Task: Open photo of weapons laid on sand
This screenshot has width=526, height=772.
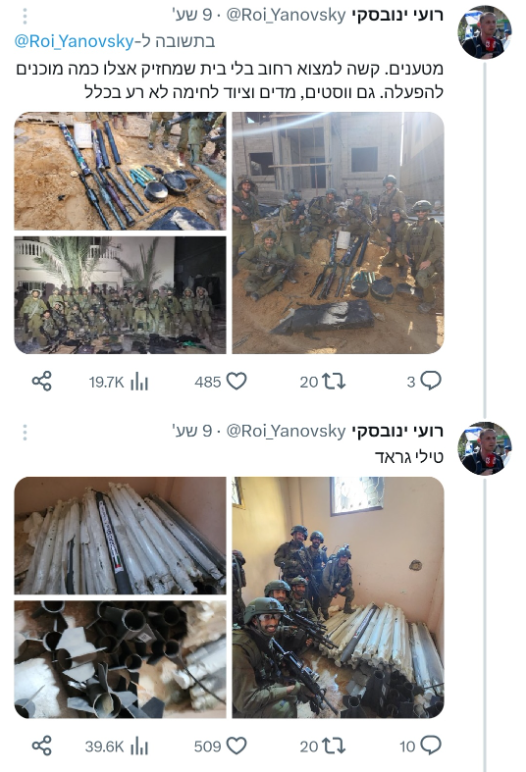Action: [120, 171]
